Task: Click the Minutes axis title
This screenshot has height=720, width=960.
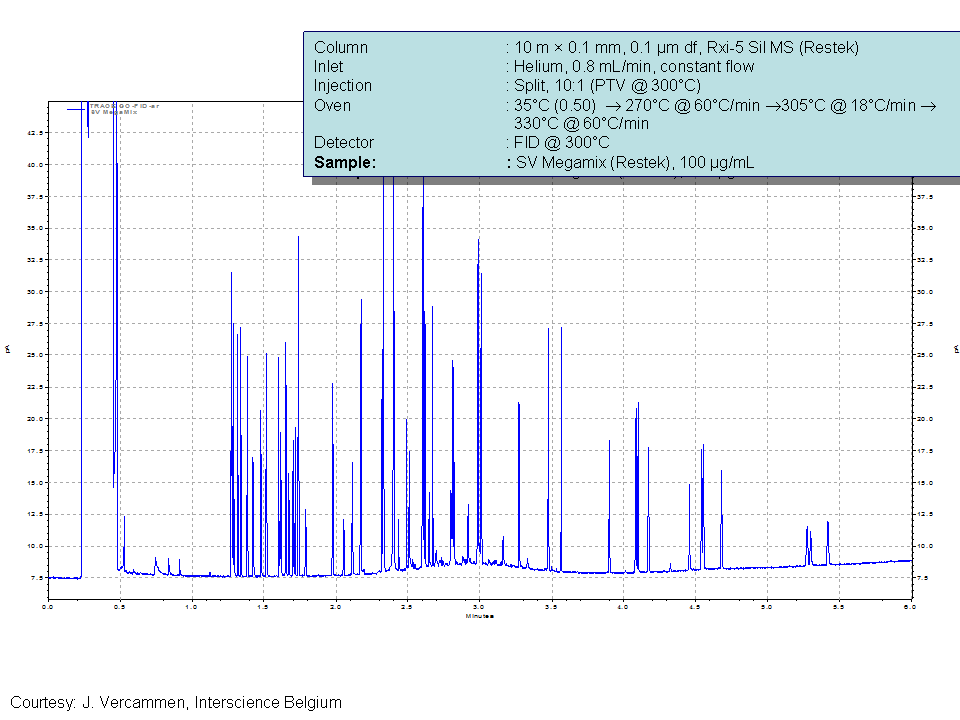Action: click(480, 617)
